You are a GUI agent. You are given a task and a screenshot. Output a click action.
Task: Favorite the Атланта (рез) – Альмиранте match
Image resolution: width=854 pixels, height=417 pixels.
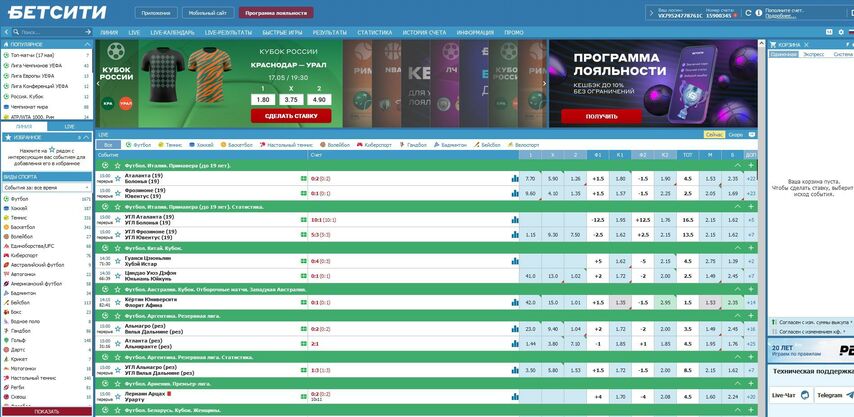(x=118, y=344)
